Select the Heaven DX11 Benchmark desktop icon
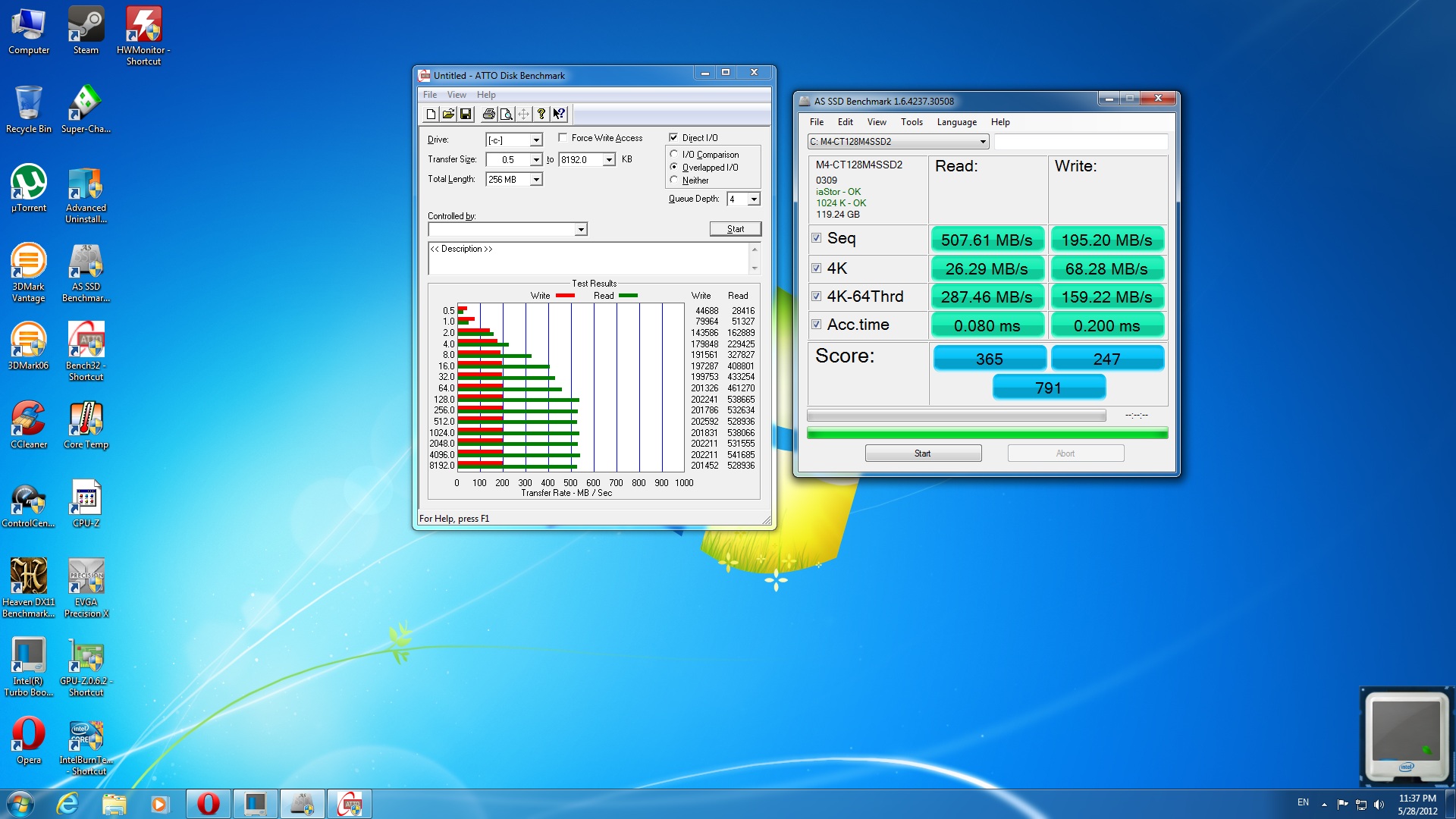1456x819 pixels. tap(29, 588)
